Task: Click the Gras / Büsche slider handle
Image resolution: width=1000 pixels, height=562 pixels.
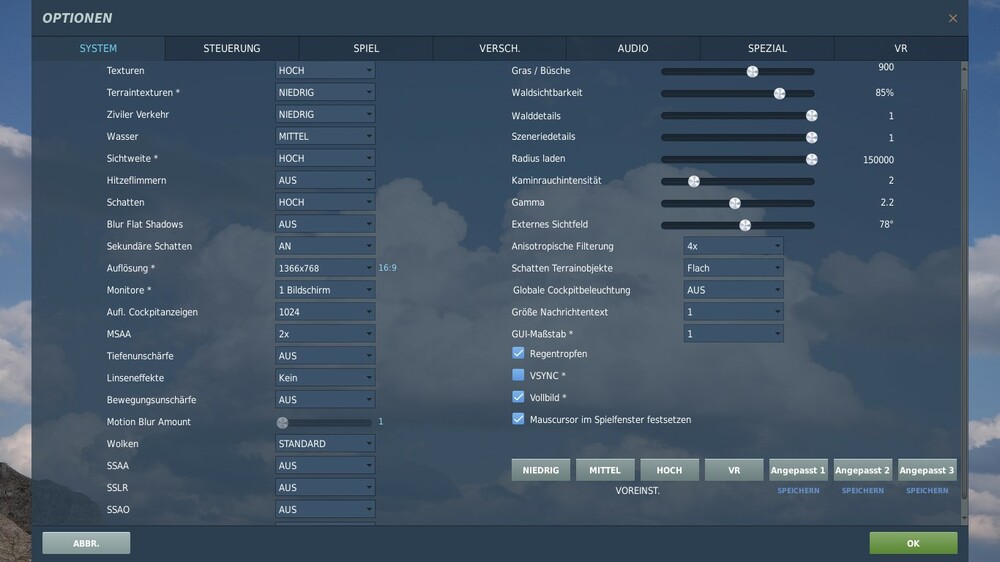Action: 753,71
